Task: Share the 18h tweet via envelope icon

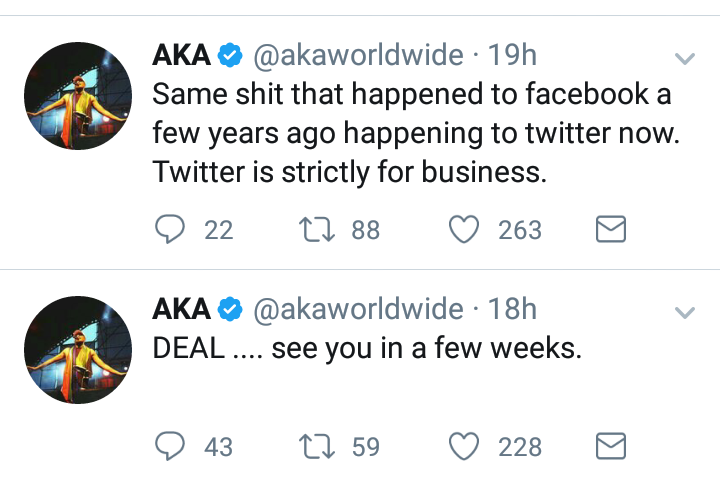Action: point(610,446)
